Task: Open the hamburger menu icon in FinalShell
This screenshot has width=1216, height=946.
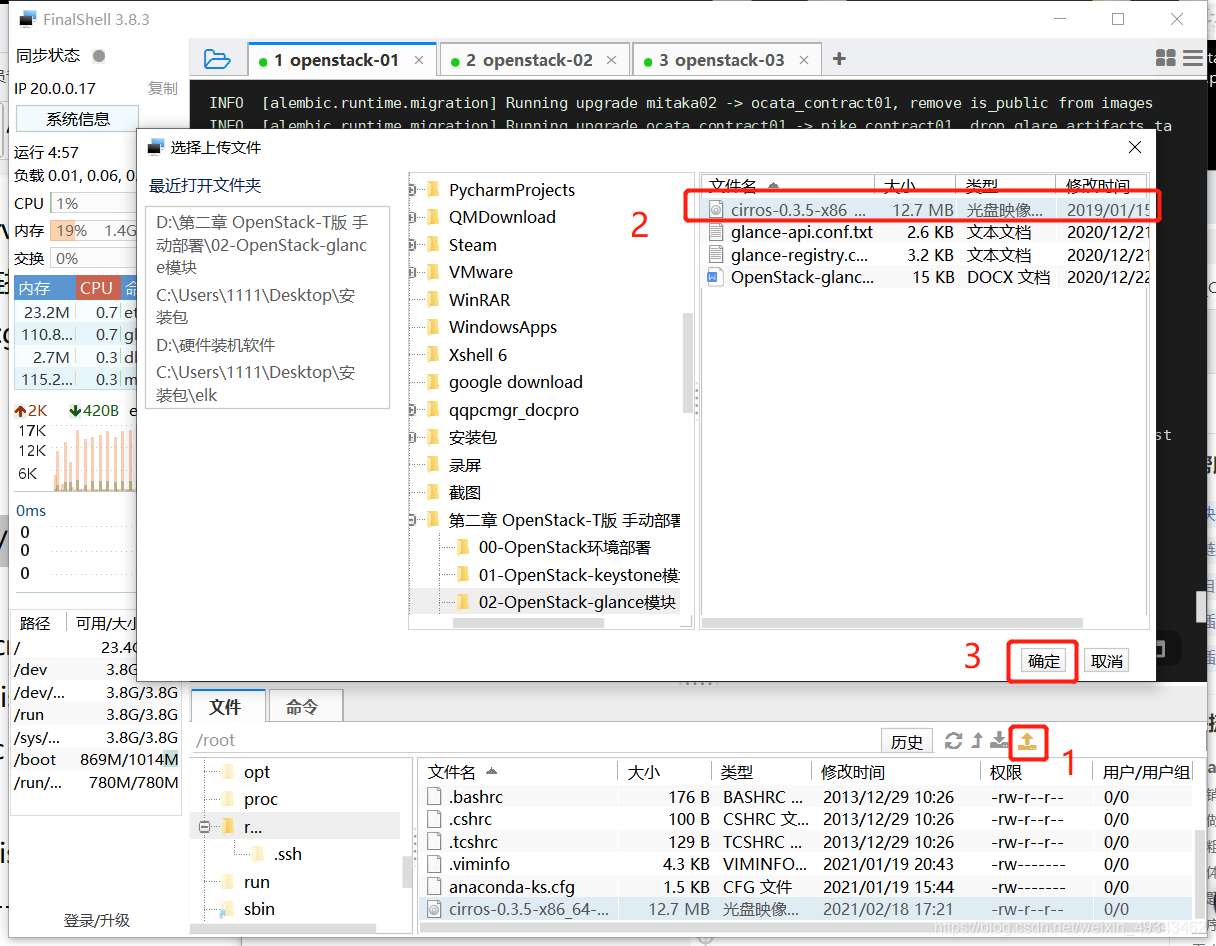Action: click(1193, 59)
